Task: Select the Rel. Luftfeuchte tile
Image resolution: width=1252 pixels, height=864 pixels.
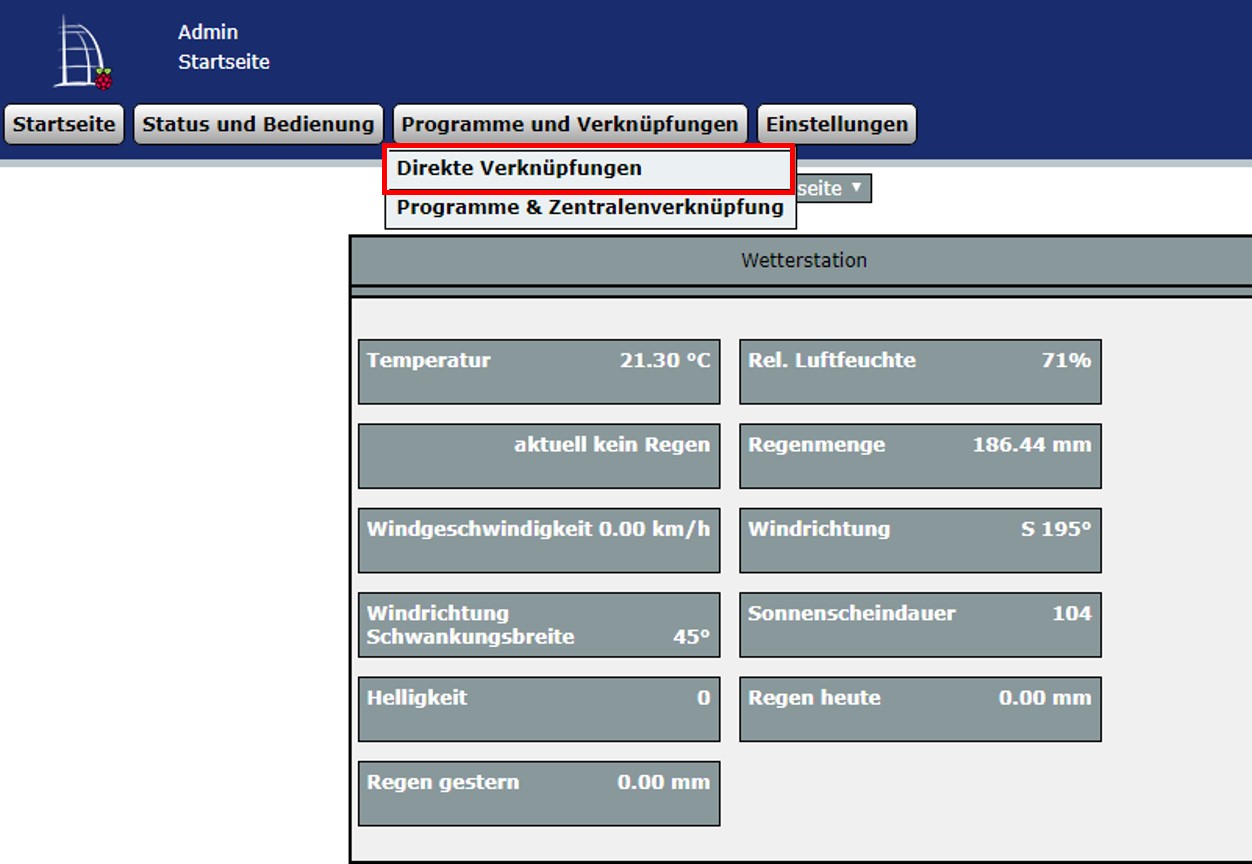Action: coord(919,371)
